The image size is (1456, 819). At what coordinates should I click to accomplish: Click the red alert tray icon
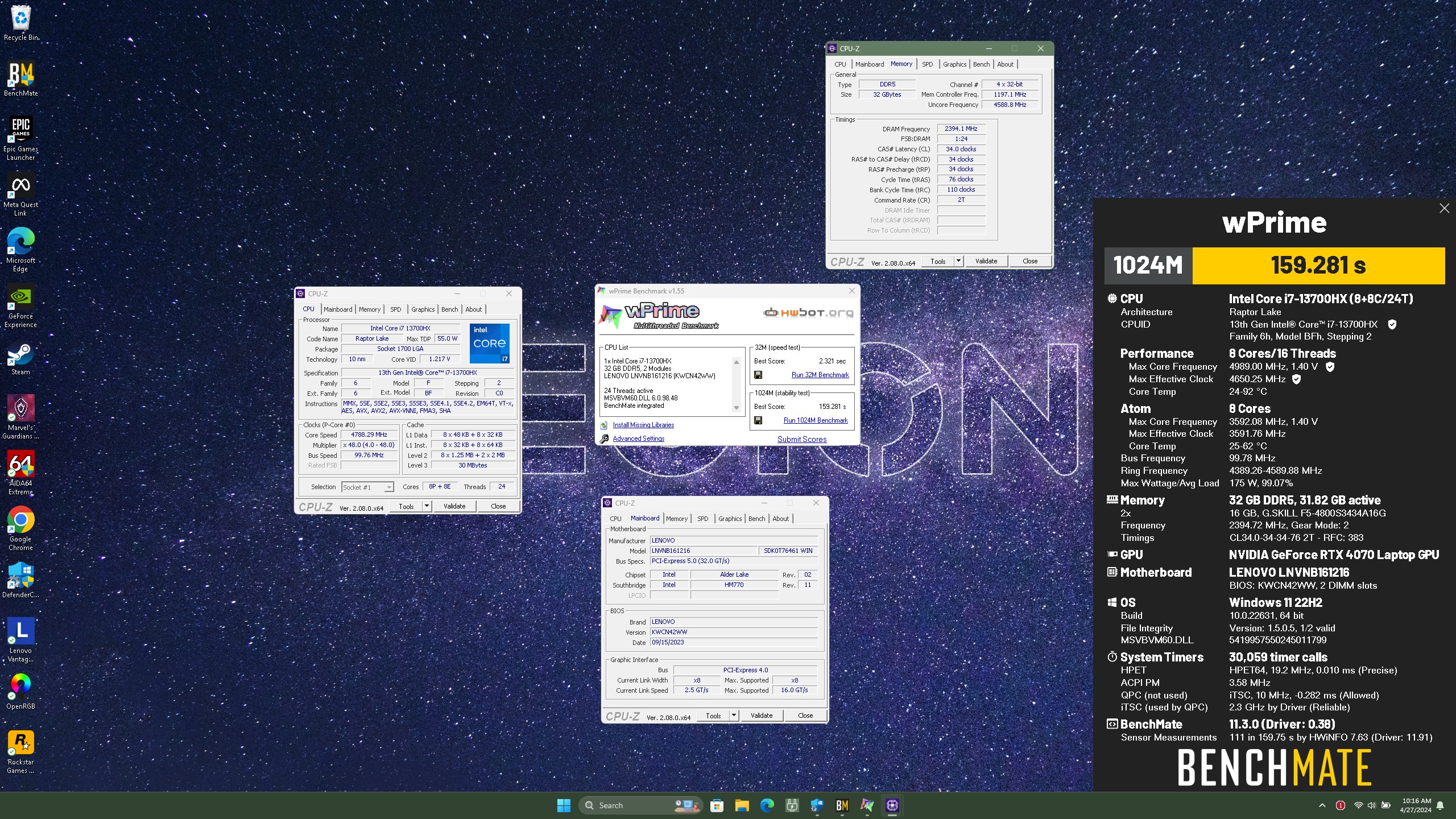coord(1341,805)
